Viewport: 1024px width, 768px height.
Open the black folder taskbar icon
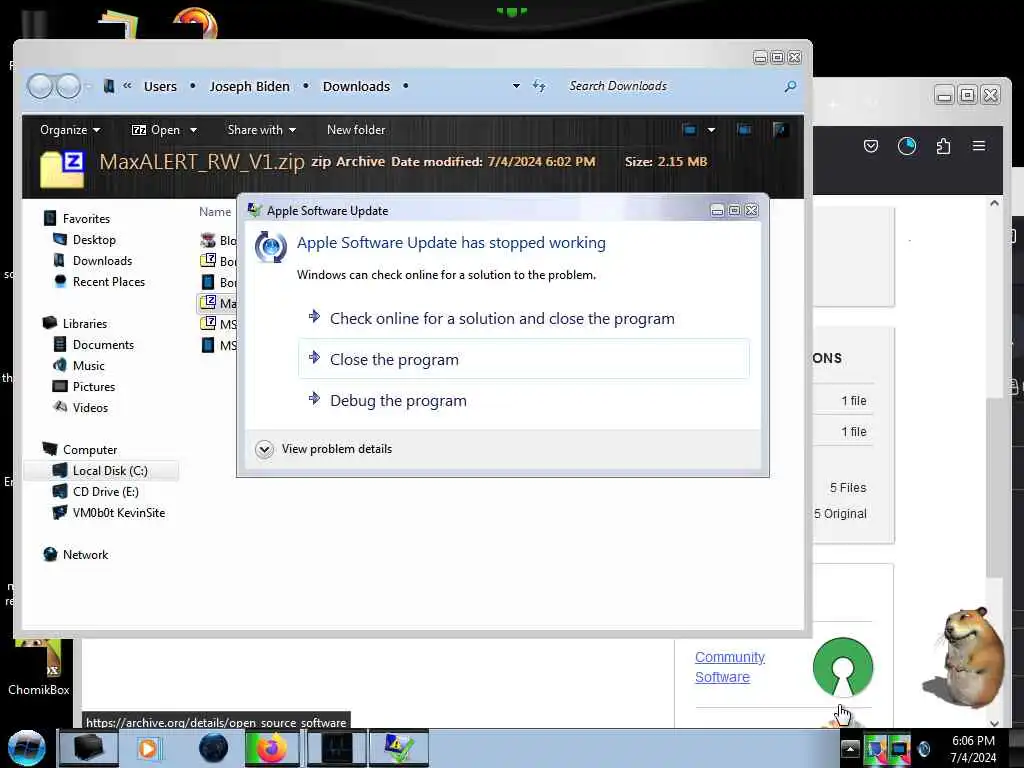[89, 748]
